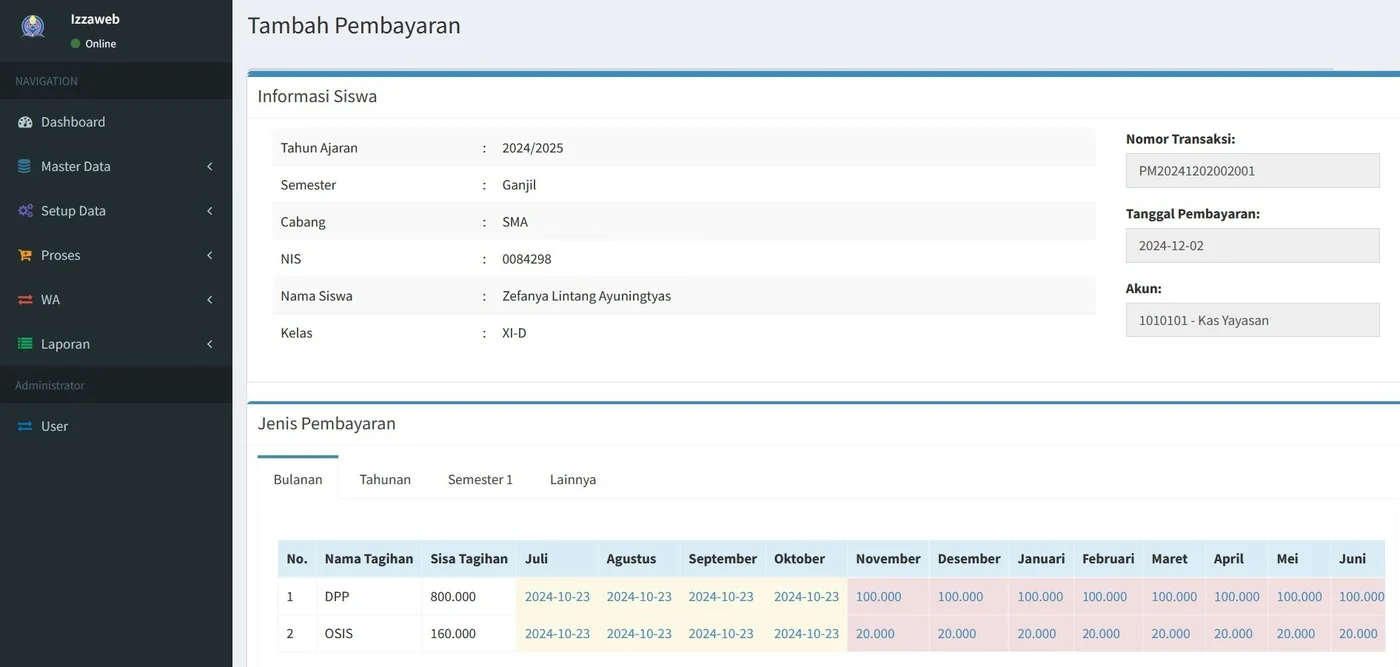Click OSIS September payment date 2024-10-23
Screen dimensions: 1400x667
721,634
